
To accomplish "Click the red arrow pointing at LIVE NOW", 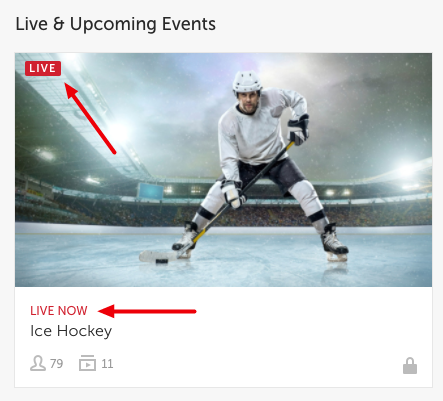I will coord(147,311).
